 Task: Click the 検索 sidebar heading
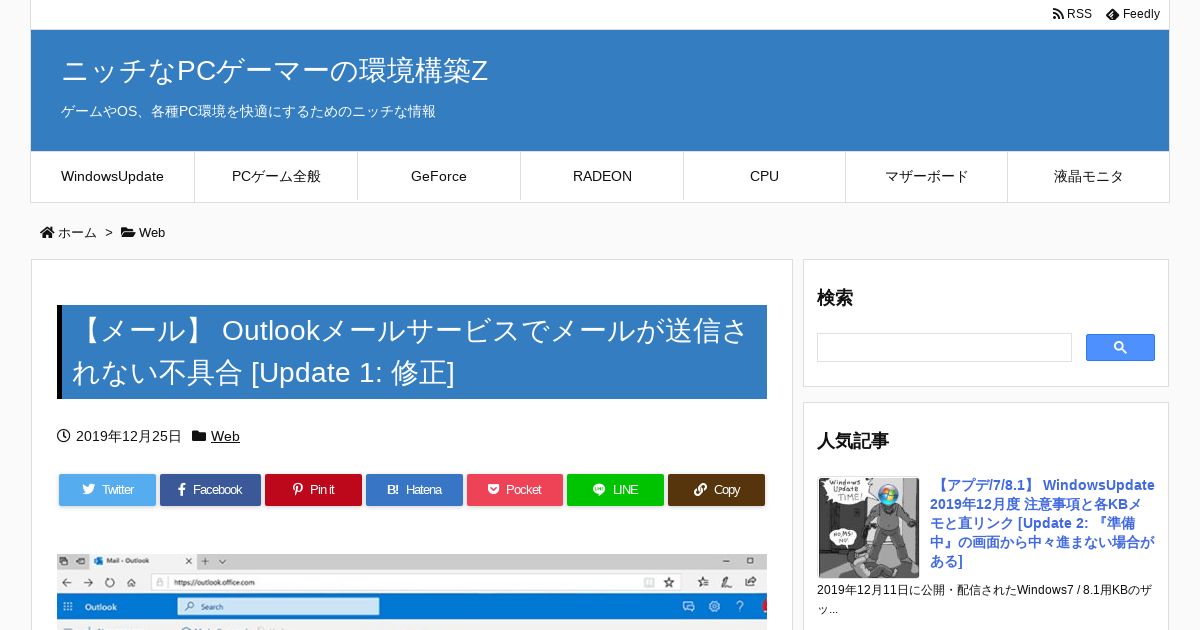(835, 298)
